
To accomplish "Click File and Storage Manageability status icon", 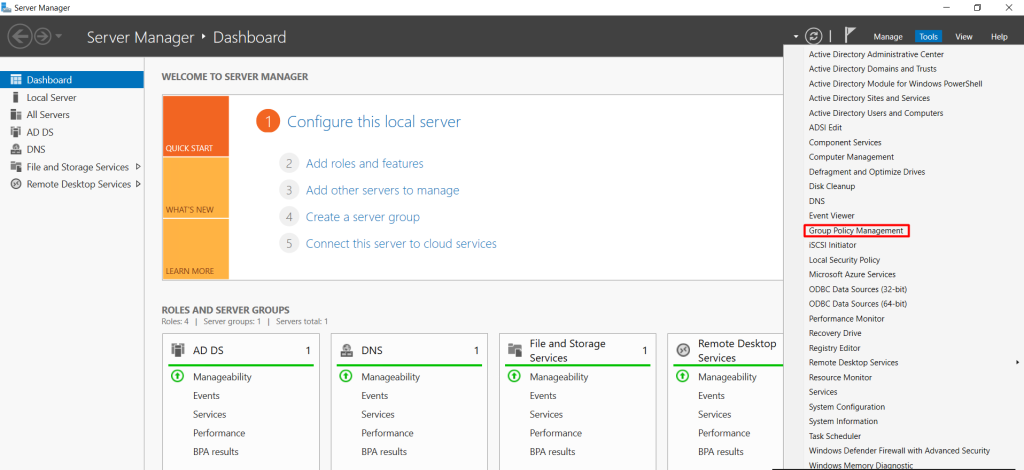I will (x=514, y=377).
